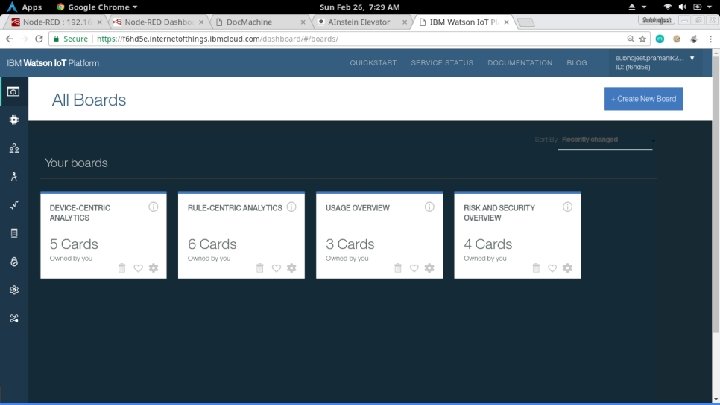The height and width of the screenshot is (405, 720).
Task: Open the Settings atom icon in sidebar
Action: (x=14, y=290)
